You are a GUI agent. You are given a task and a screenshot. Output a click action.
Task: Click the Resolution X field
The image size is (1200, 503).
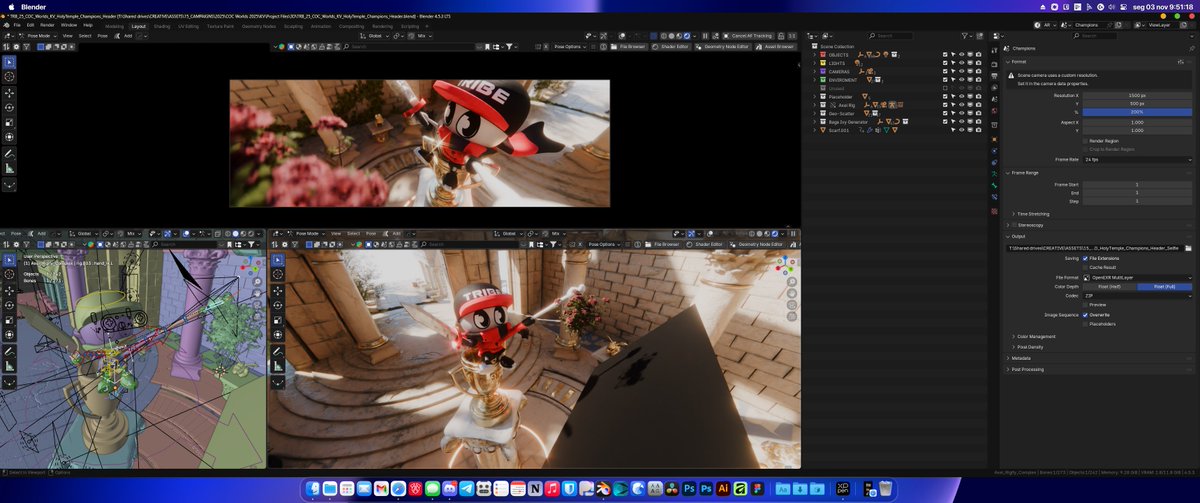tap(1138, 95)
